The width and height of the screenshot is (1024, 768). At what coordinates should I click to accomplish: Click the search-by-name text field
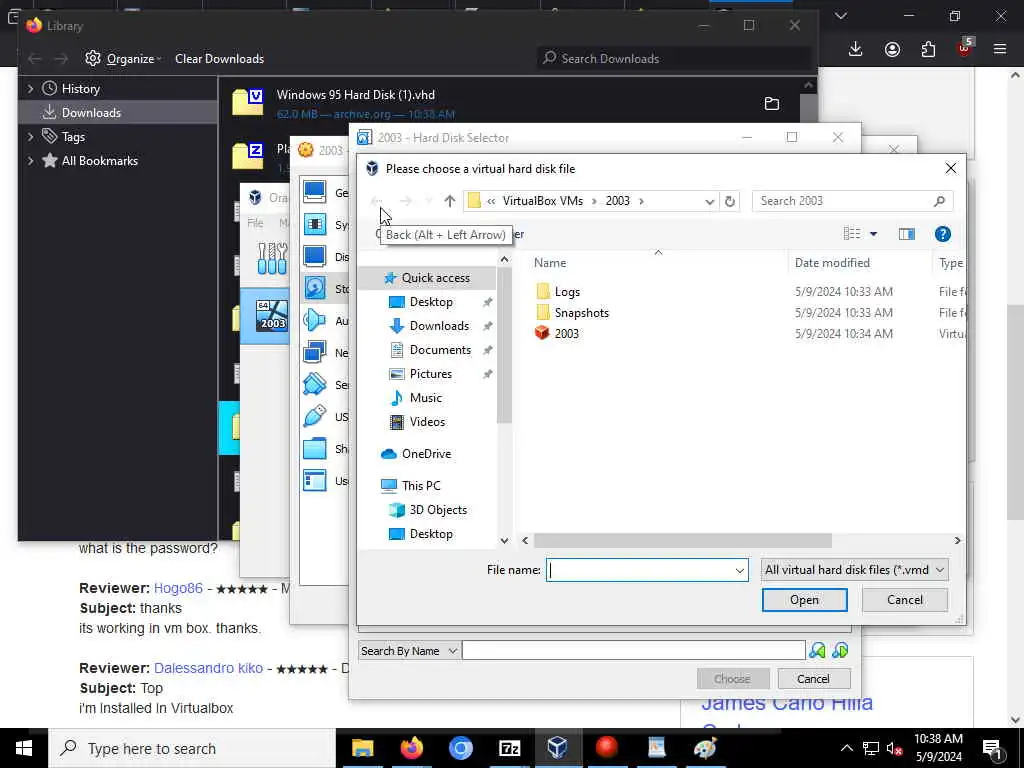[x=633, y=650]
